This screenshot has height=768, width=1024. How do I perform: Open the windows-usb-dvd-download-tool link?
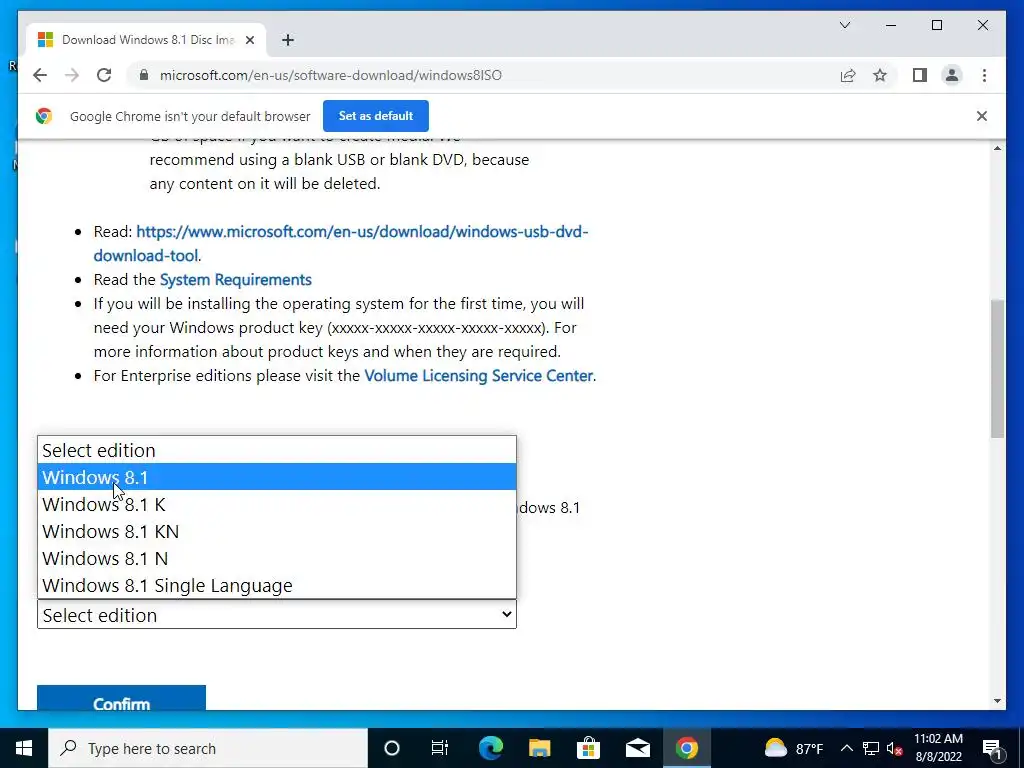pyautogui.click(x=341, y=244)
